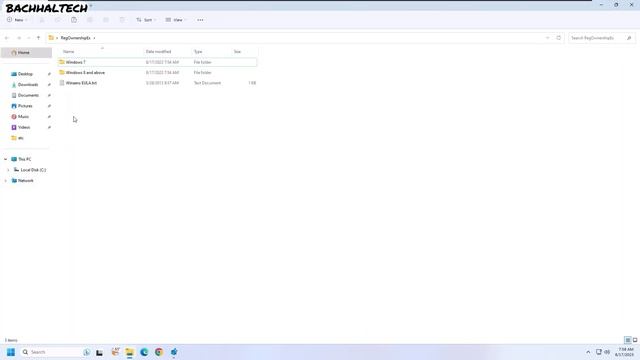Click the search magnifier icon

click(x=629, y=38)
